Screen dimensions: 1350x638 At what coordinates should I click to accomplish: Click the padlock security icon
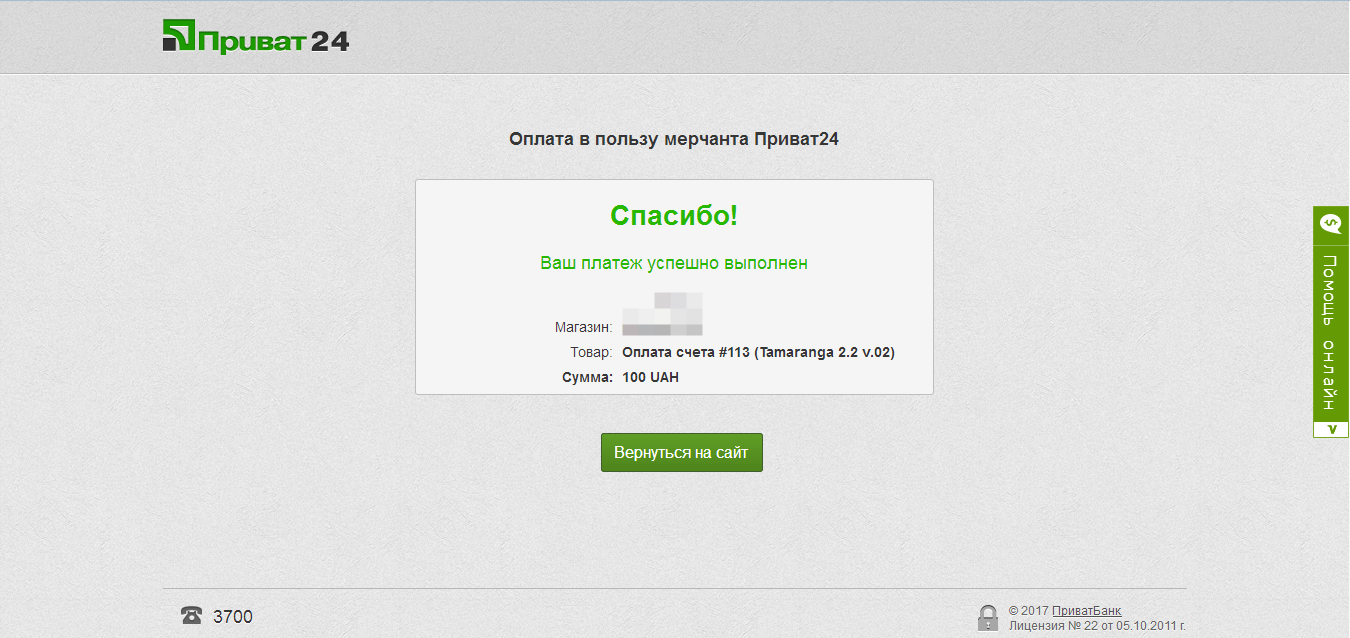point(988,617)
